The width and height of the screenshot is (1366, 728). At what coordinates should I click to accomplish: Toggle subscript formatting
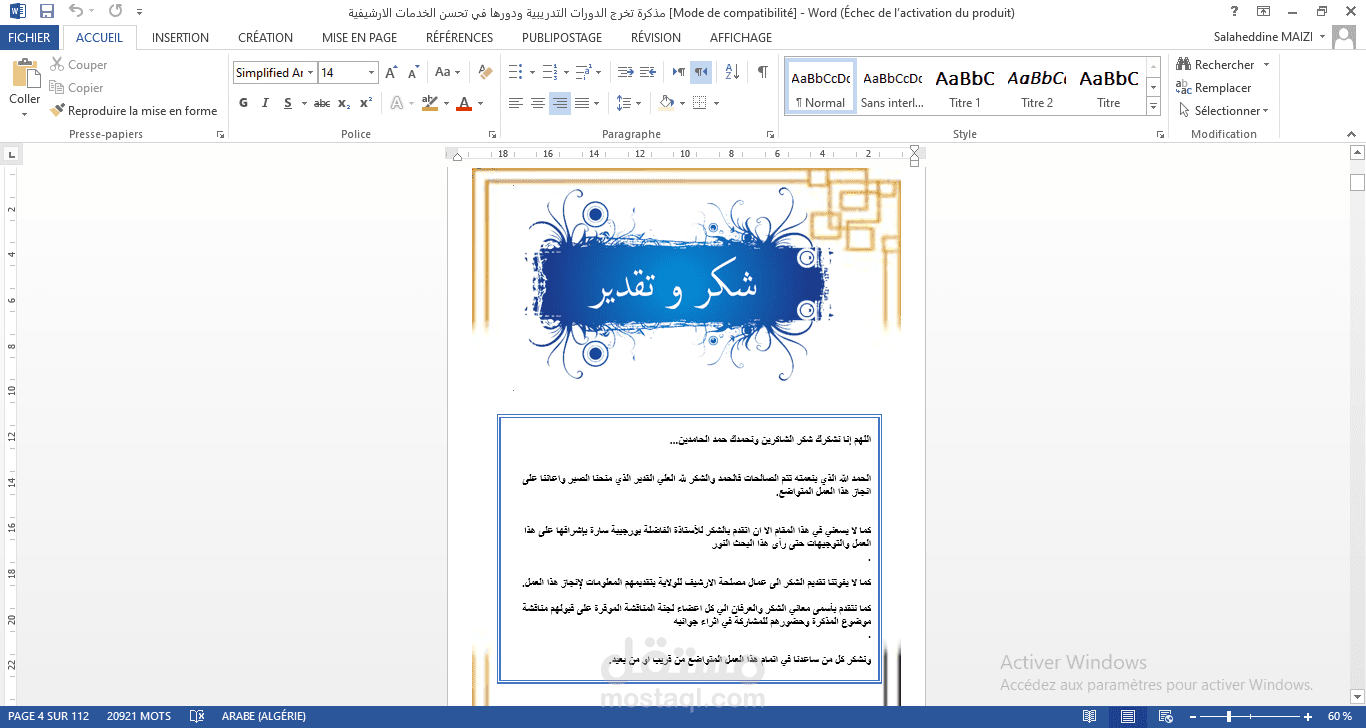click(344, 103)
